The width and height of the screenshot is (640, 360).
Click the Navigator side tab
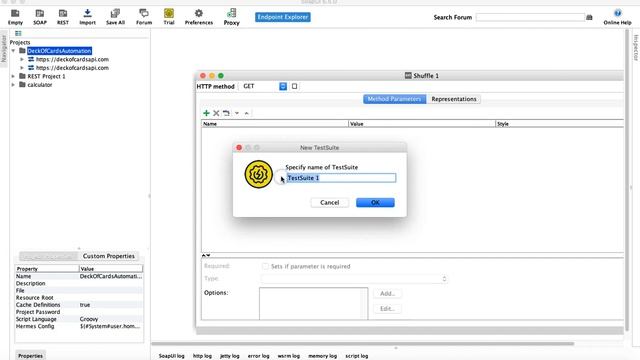[4, 49]
